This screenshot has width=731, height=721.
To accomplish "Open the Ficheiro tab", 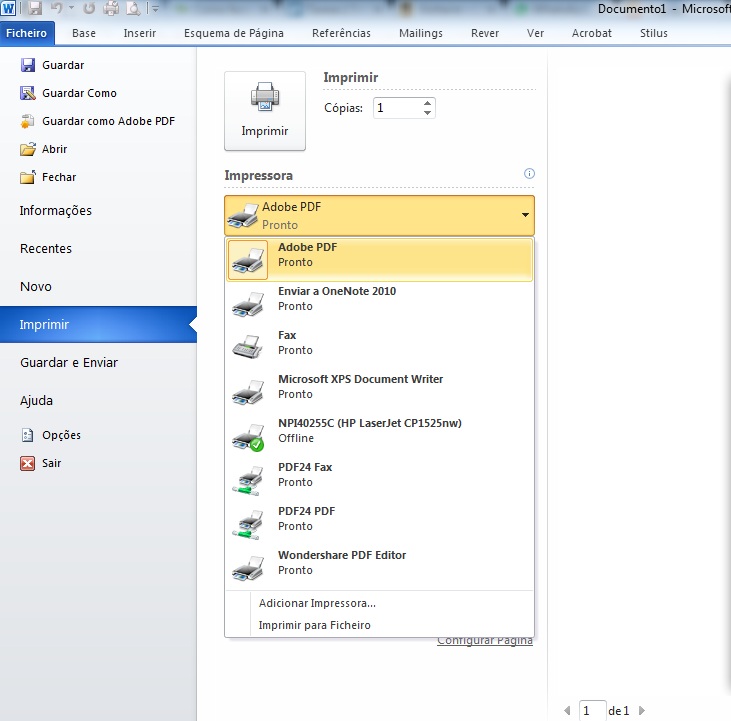I will pyautogui.click(x=27, y=33).
